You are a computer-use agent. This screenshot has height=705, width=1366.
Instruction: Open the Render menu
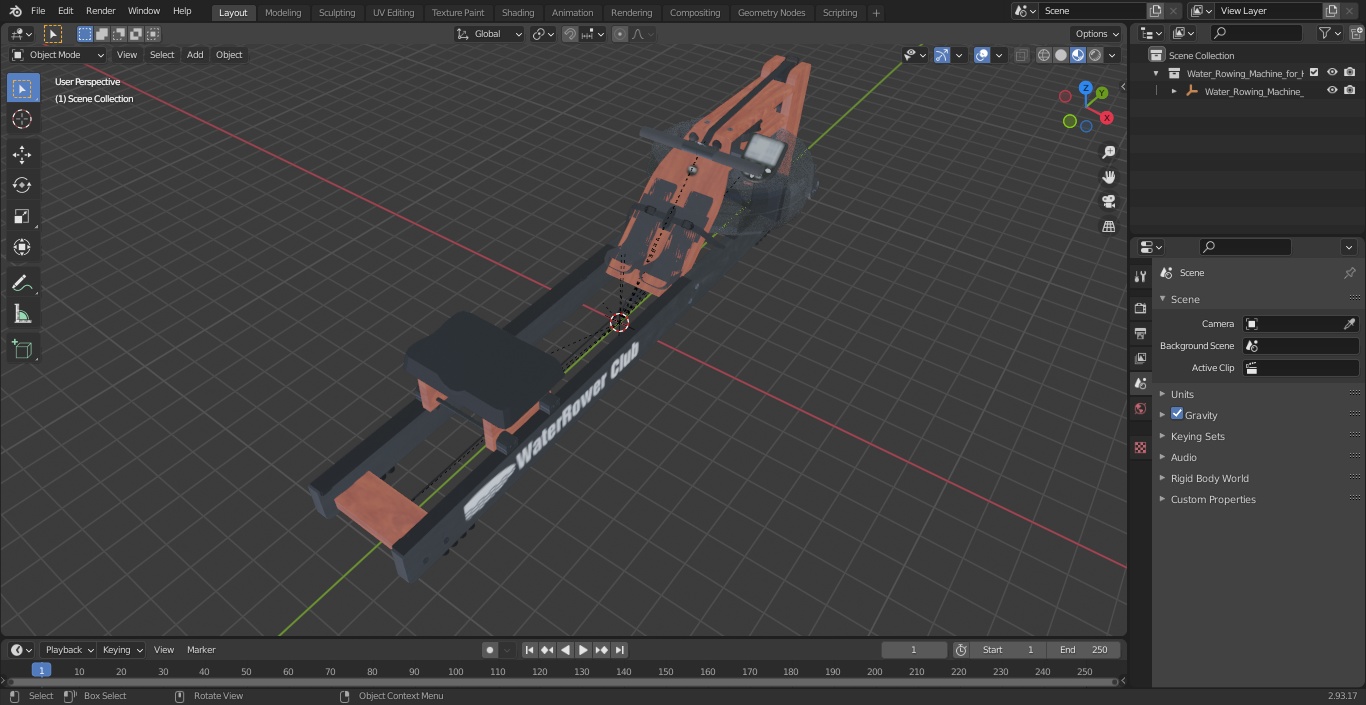[101, 11]
